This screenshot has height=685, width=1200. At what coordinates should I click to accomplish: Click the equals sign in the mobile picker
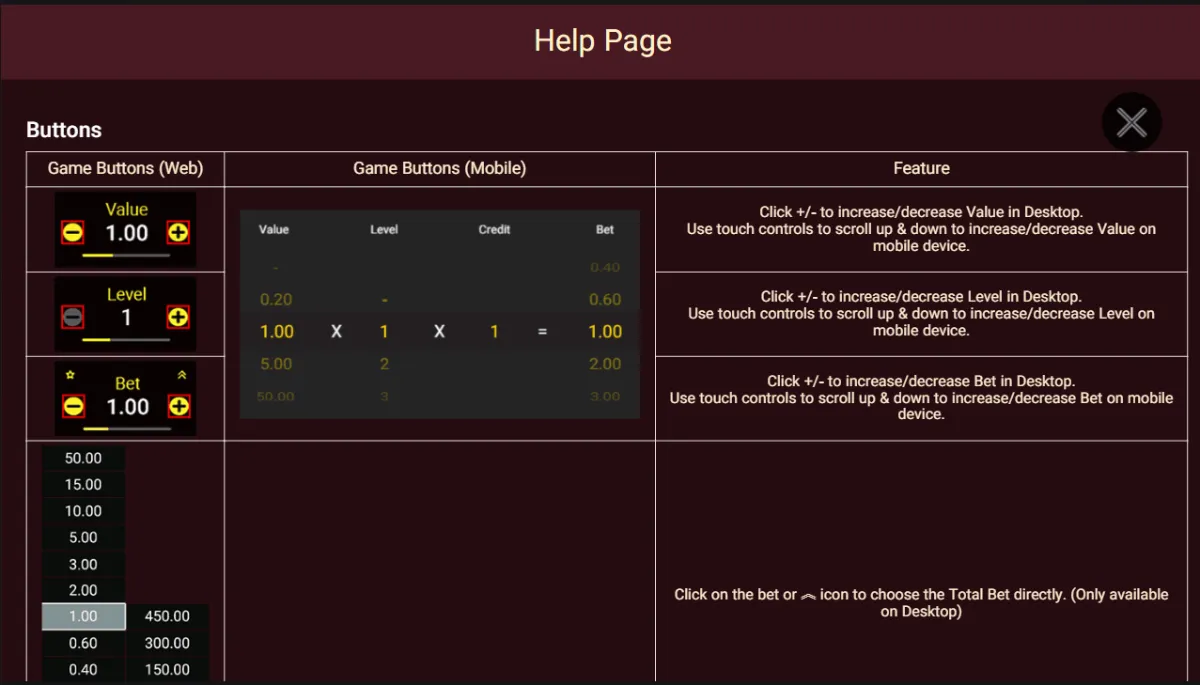(x=542, y=331)
